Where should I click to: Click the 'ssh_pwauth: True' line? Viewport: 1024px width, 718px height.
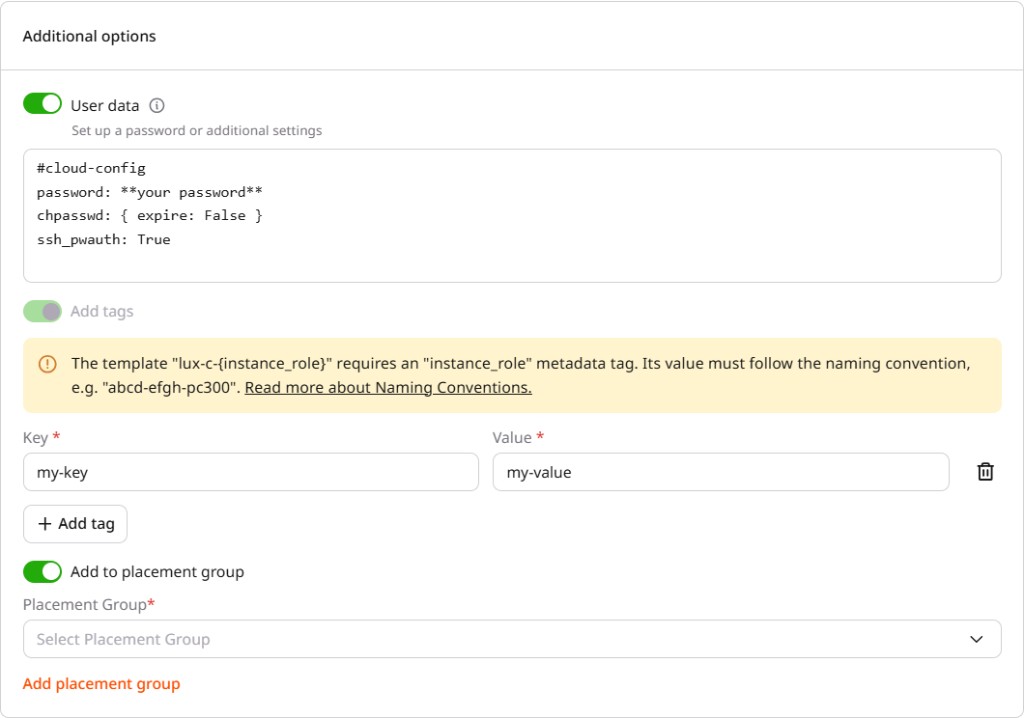[103, 240]
